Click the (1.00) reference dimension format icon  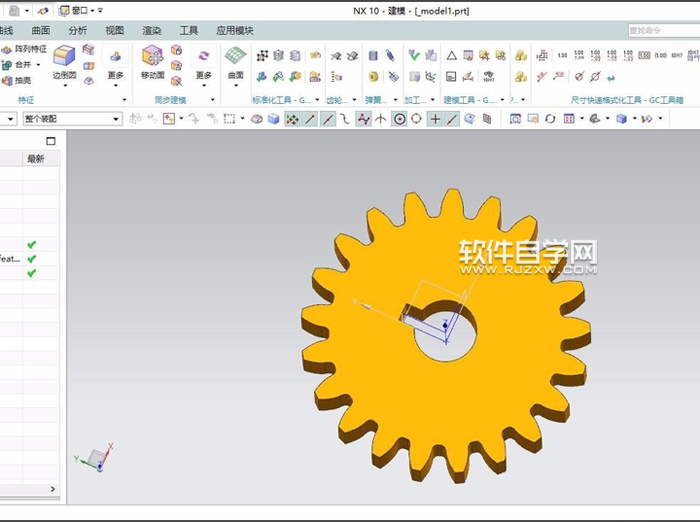(660, 55)
